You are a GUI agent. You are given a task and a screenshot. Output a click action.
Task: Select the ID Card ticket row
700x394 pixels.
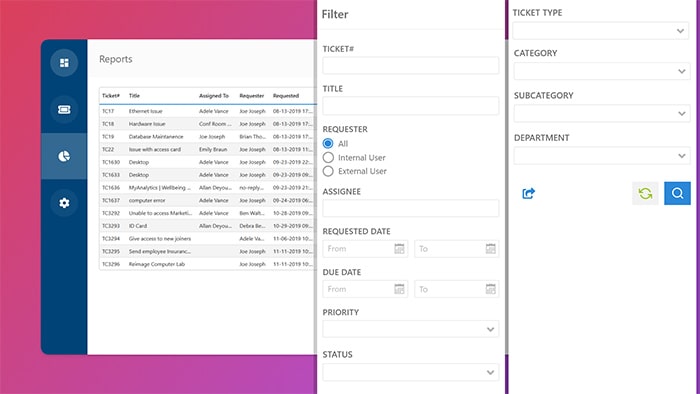(208, 226)
